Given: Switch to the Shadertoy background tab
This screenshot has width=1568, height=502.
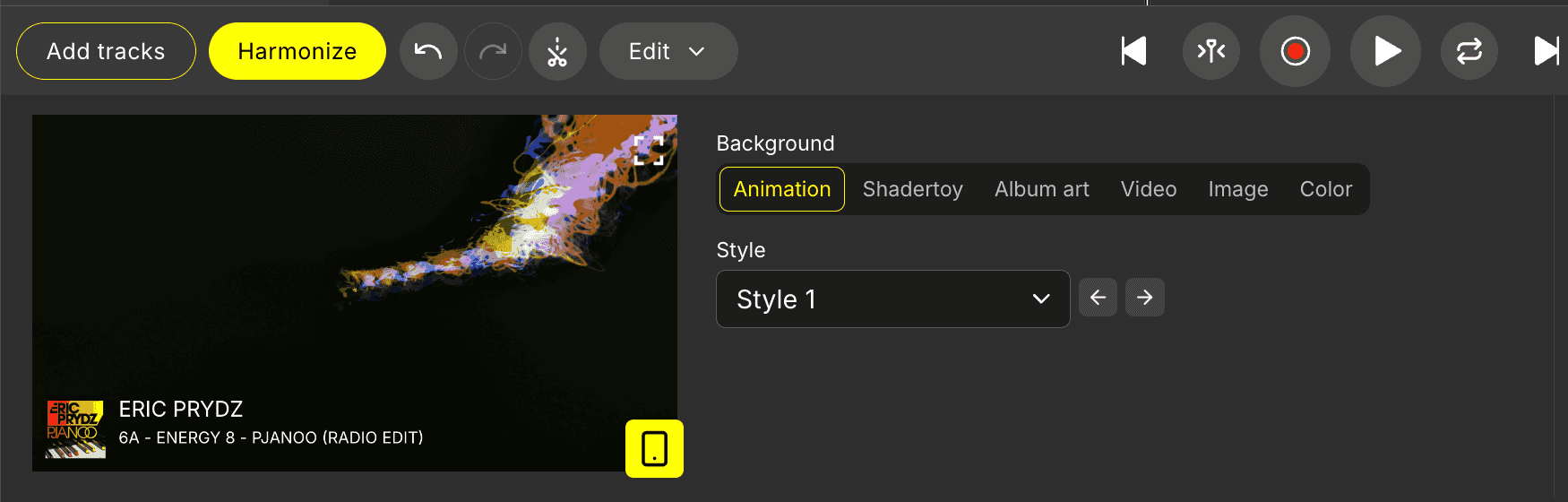Looking at the screenshot, I should [913, 189].
